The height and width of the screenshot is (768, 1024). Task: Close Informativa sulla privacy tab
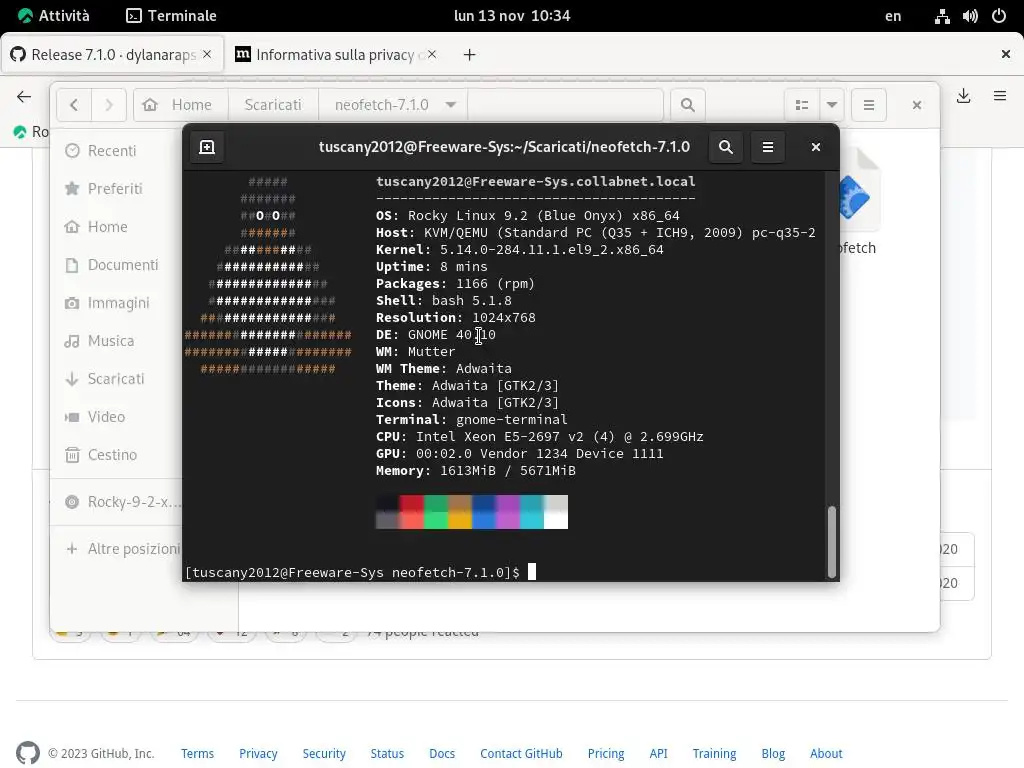tap(432, 54)
